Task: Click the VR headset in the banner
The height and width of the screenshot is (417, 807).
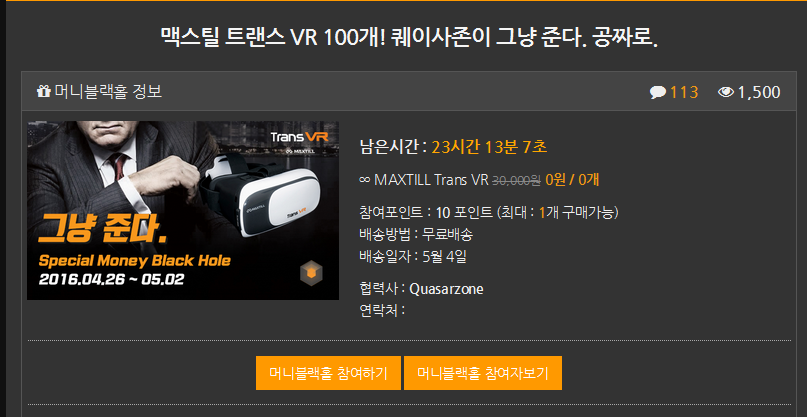Action: click(260, 198)
